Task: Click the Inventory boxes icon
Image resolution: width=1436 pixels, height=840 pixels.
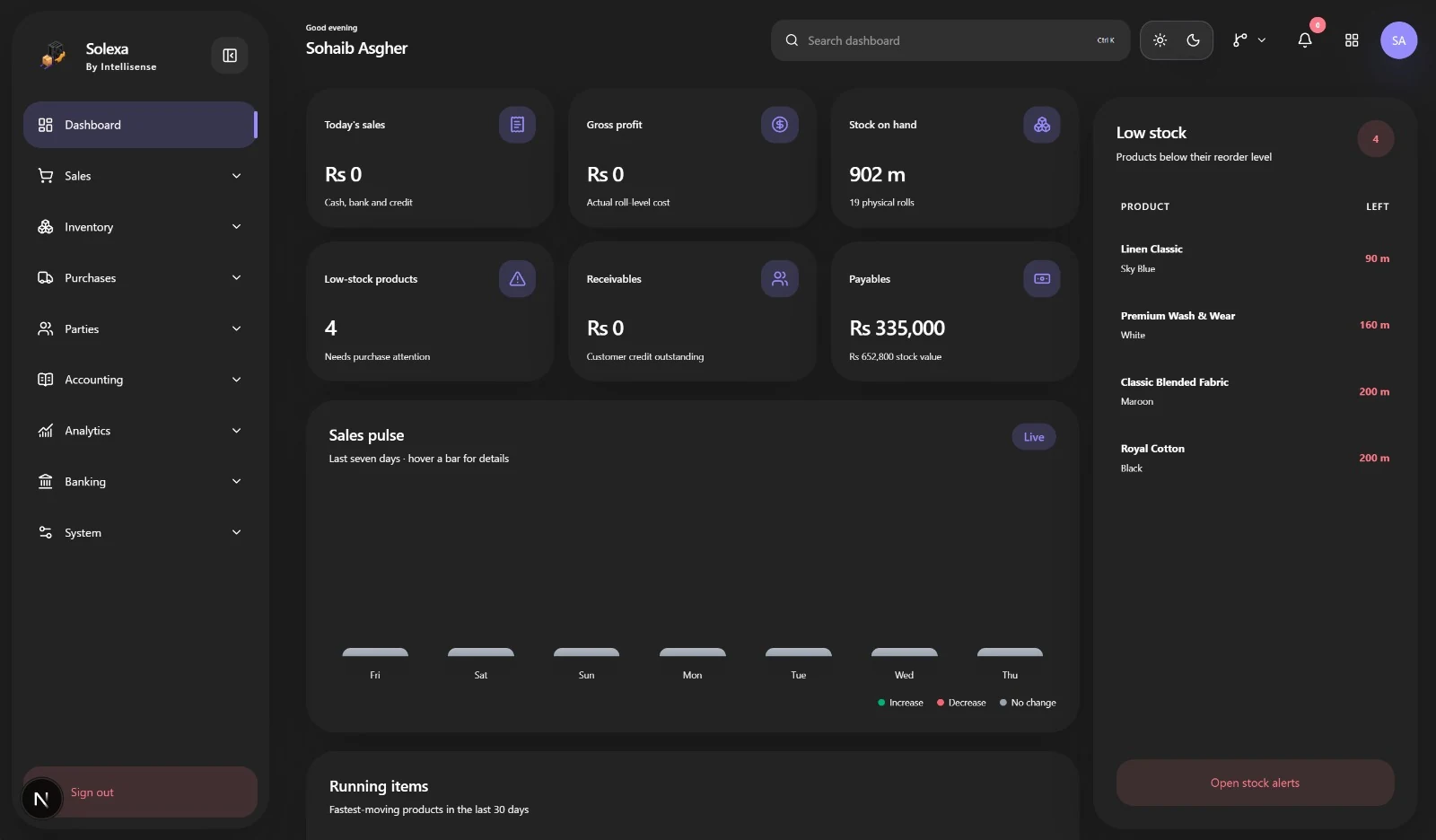Action: pos(46,227)
